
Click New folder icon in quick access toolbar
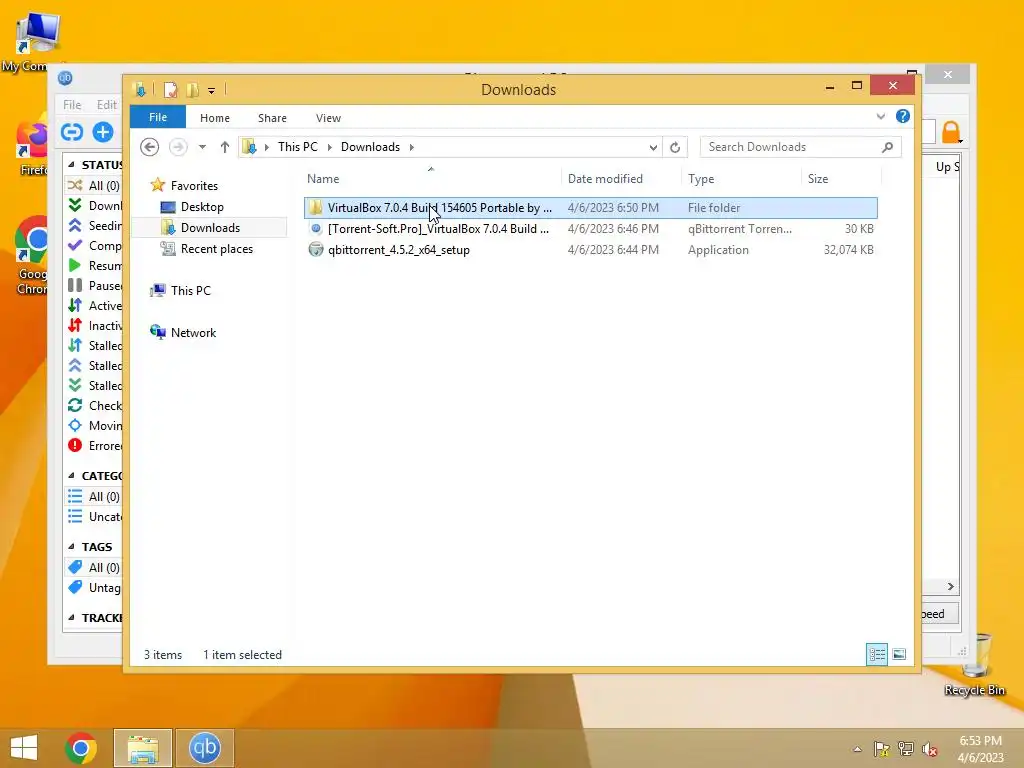193,89
